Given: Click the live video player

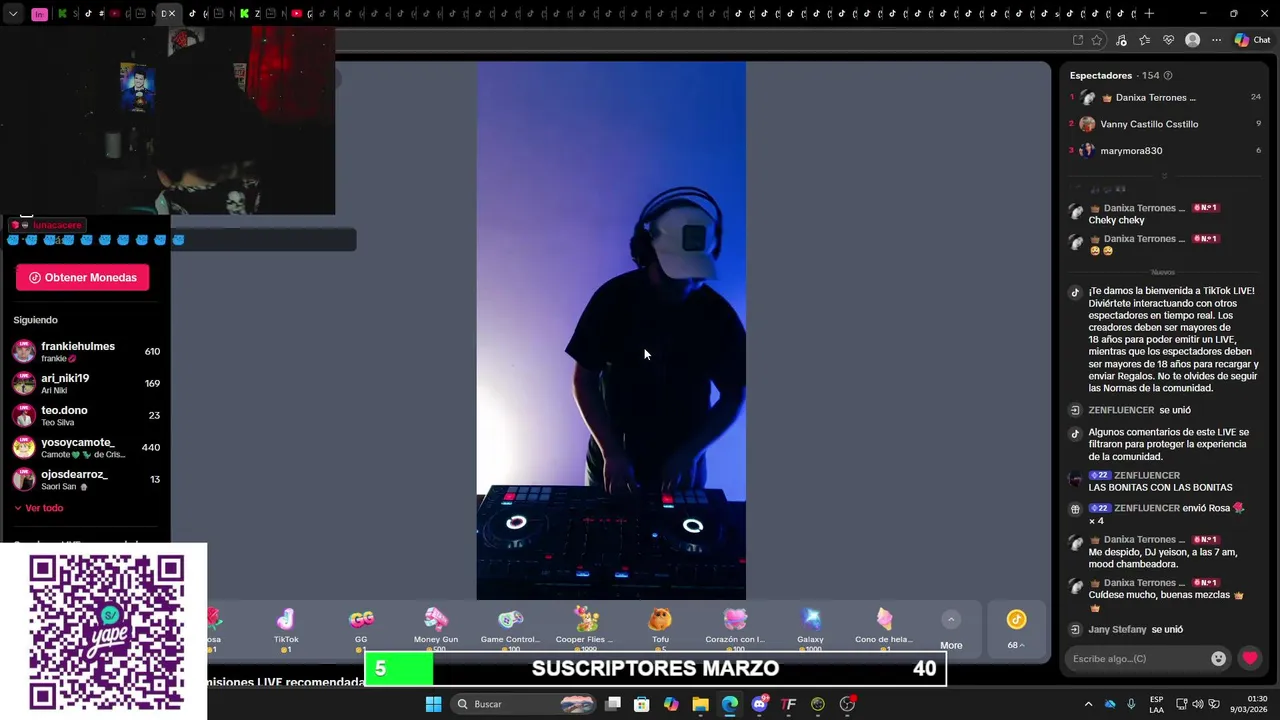Looking at the screenshot, I should (611, 331).
